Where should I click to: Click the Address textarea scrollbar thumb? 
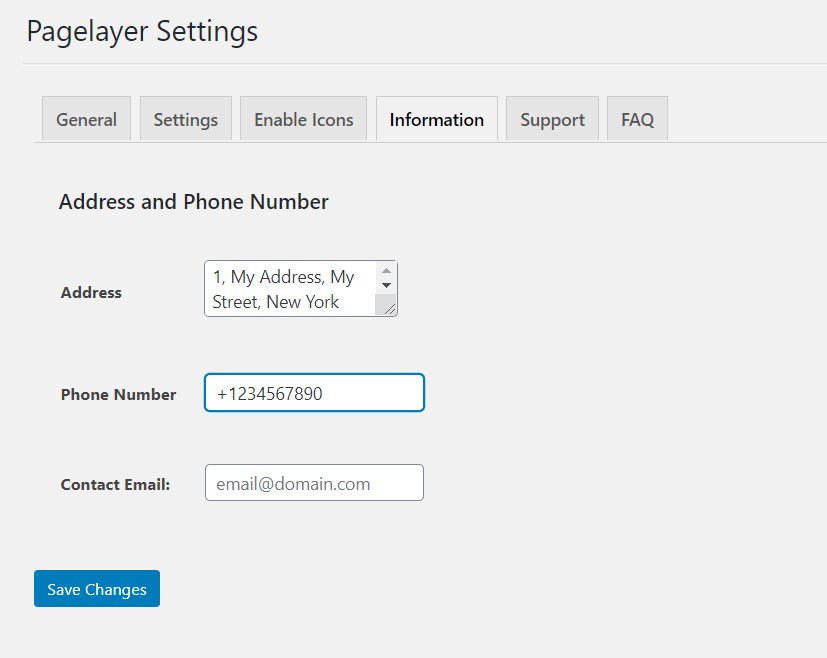click(384, 300)
